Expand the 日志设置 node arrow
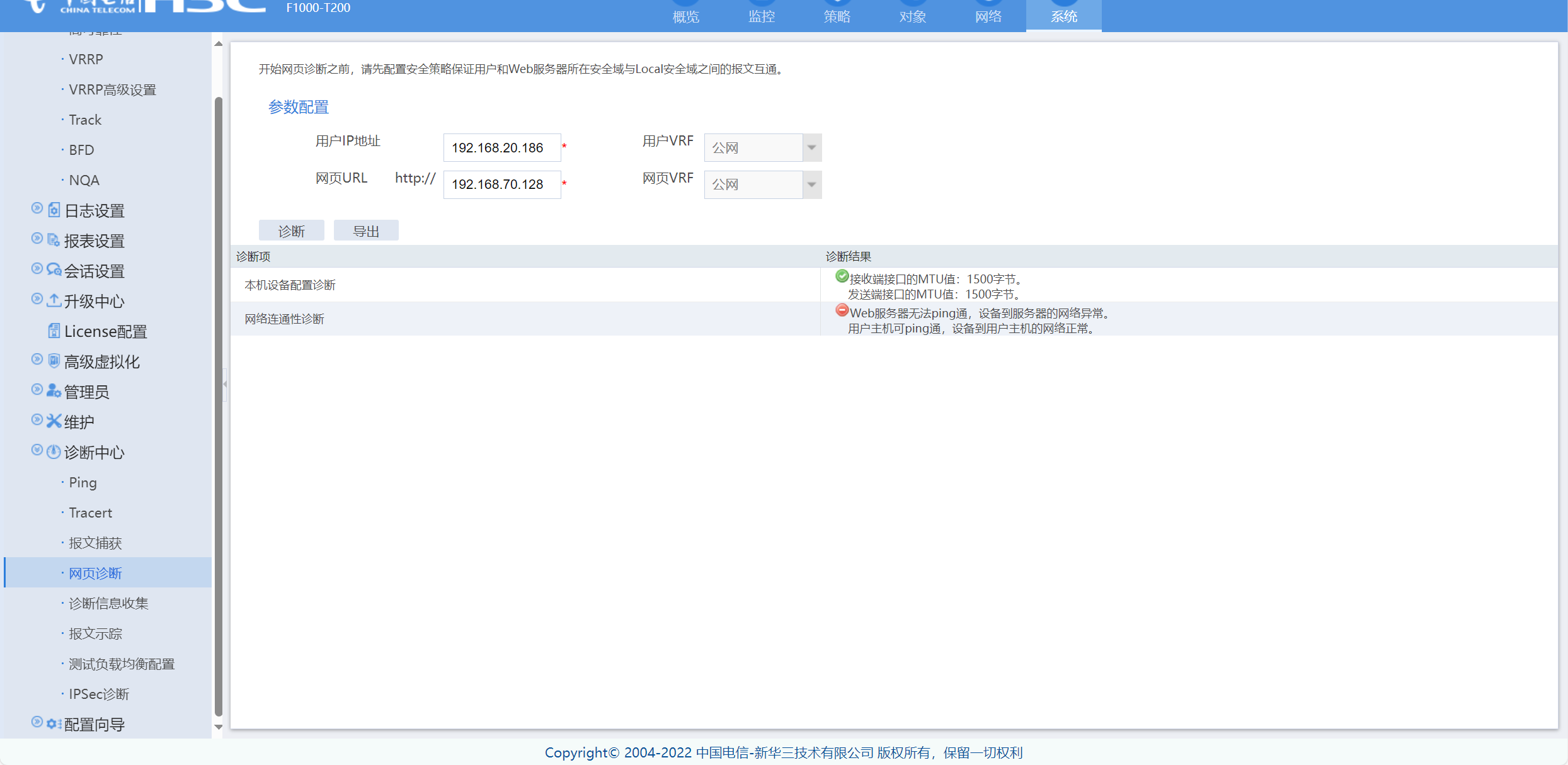The height and width of the screenshot is (765, 1568). click(37, 208)
